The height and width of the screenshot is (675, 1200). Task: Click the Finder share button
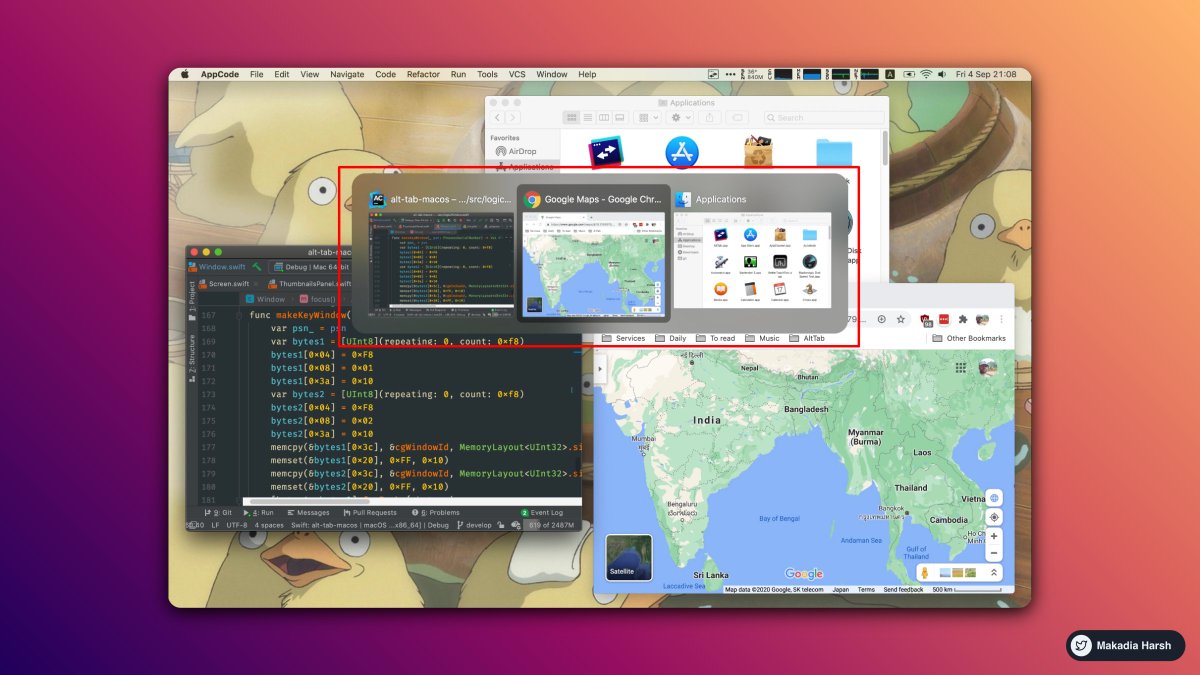point(709,117)
